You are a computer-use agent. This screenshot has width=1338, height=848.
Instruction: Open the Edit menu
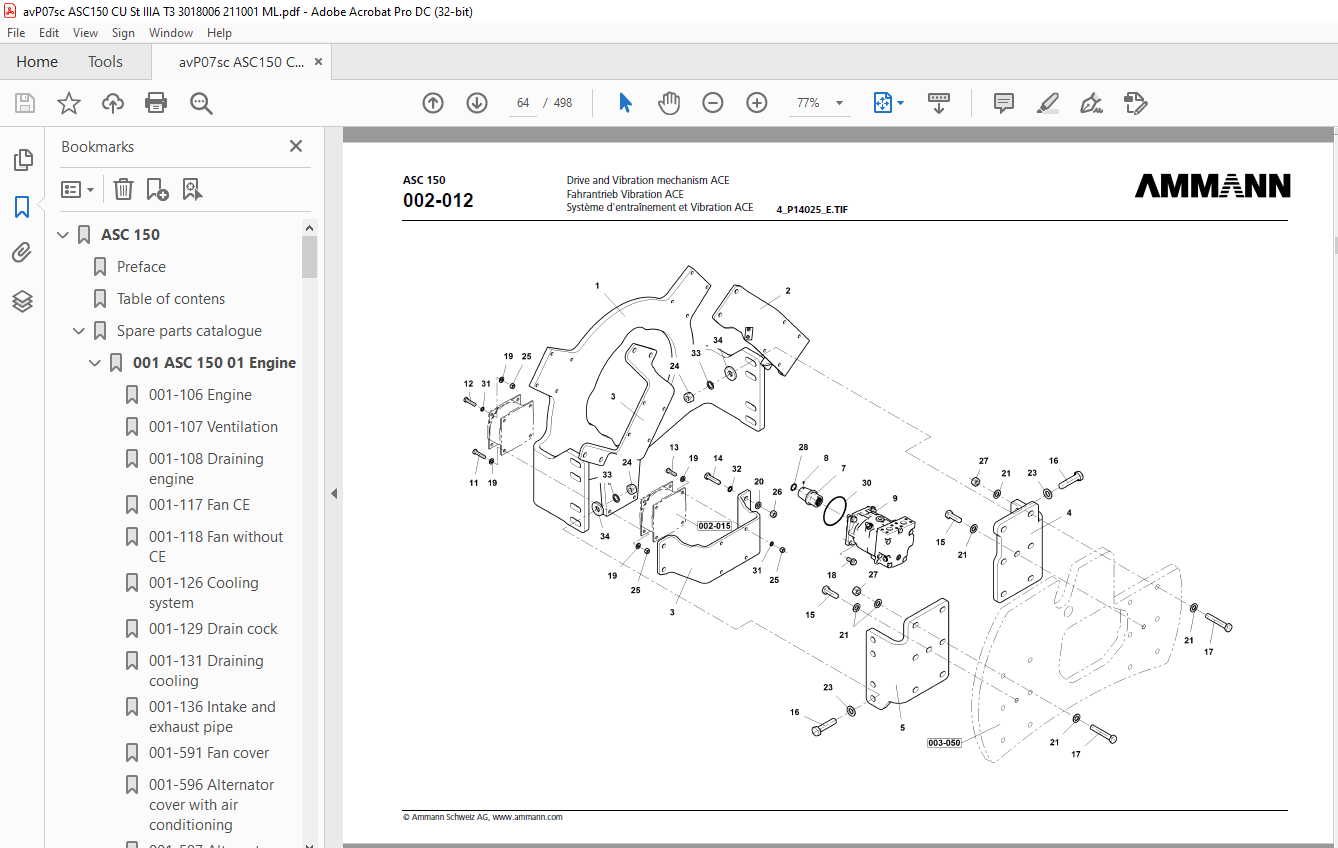pyautogui.click(x=49, y=33)
